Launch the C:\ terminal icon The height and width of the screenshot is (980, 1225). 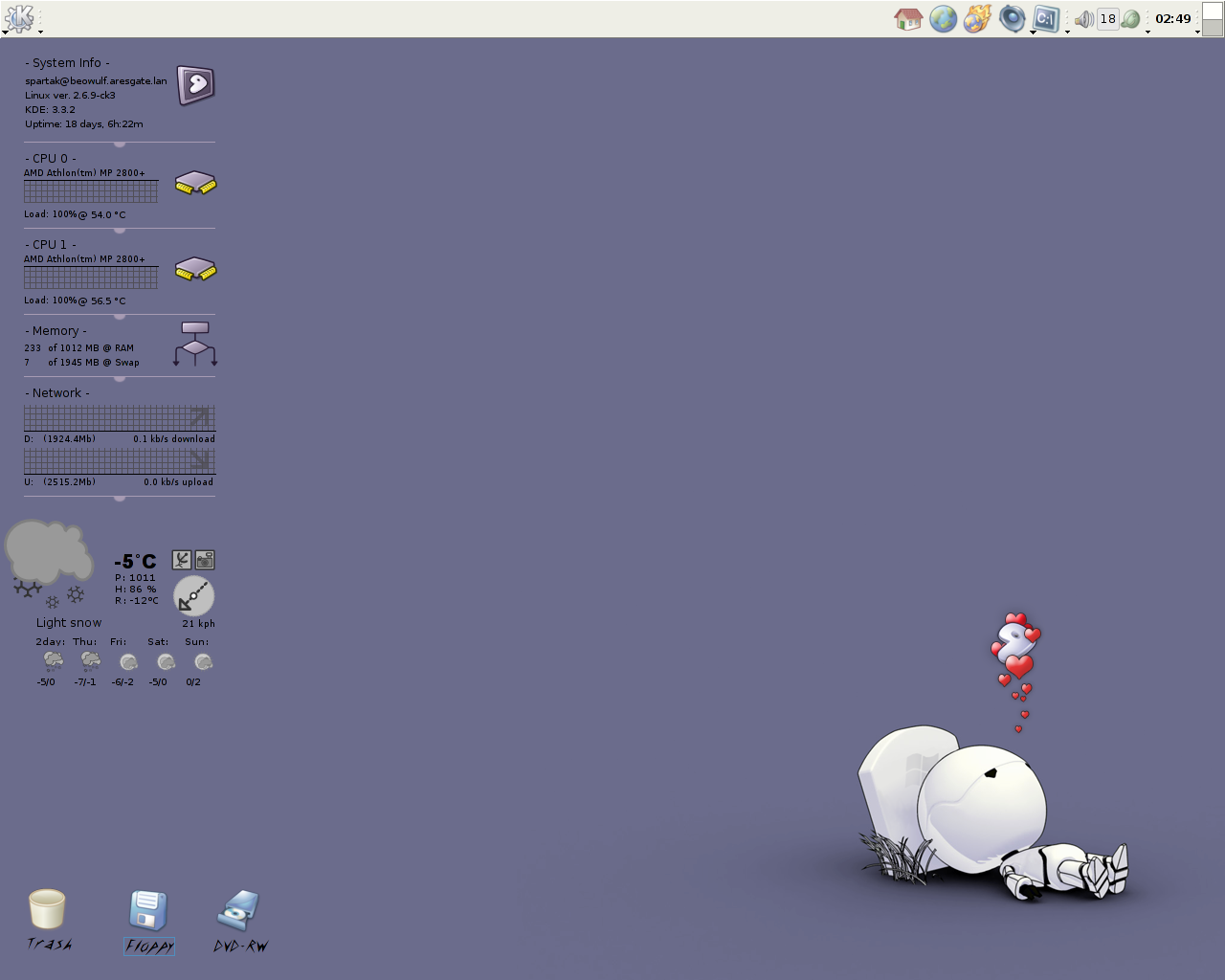tap(1046, 18)
